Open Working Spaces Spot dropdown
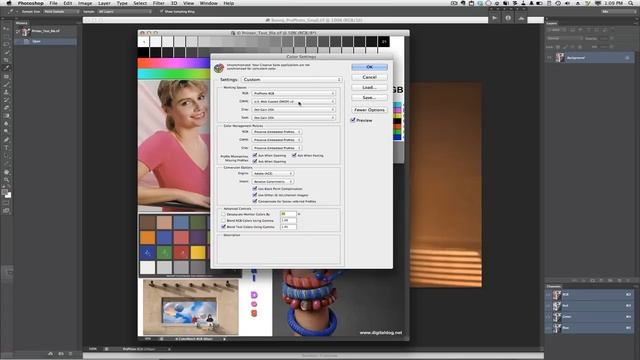640x360 pixels. 293,118
